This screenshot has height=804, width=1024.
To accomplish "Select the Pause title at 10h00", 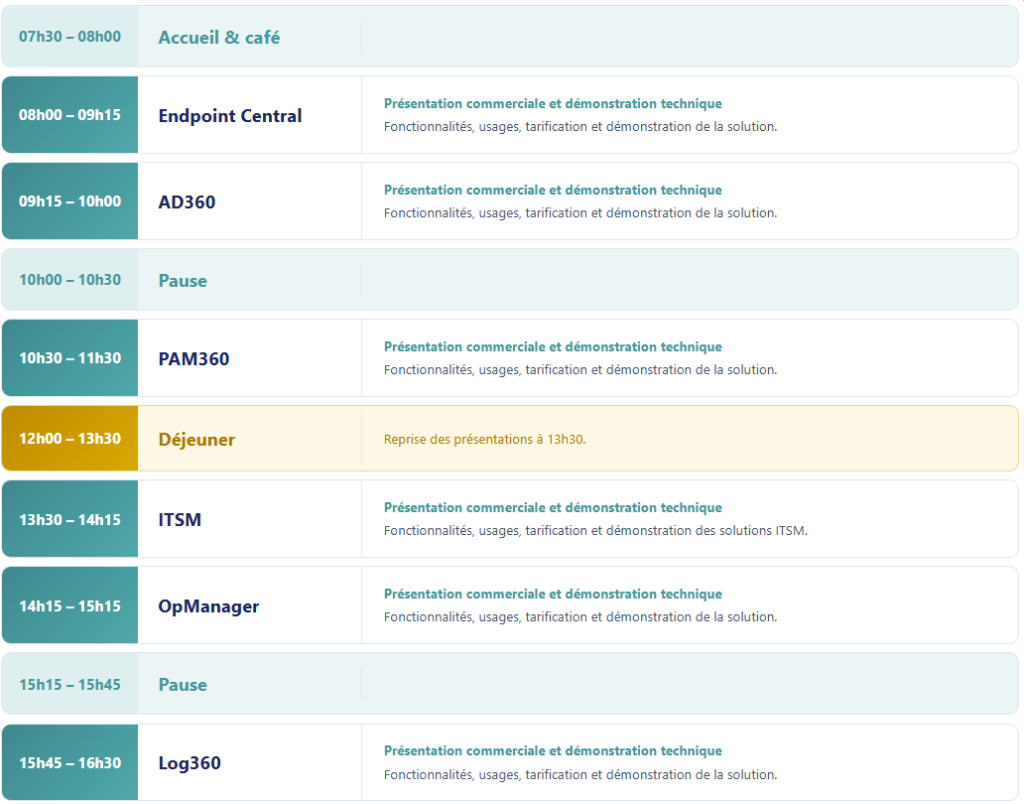I will tap(183, 281).
